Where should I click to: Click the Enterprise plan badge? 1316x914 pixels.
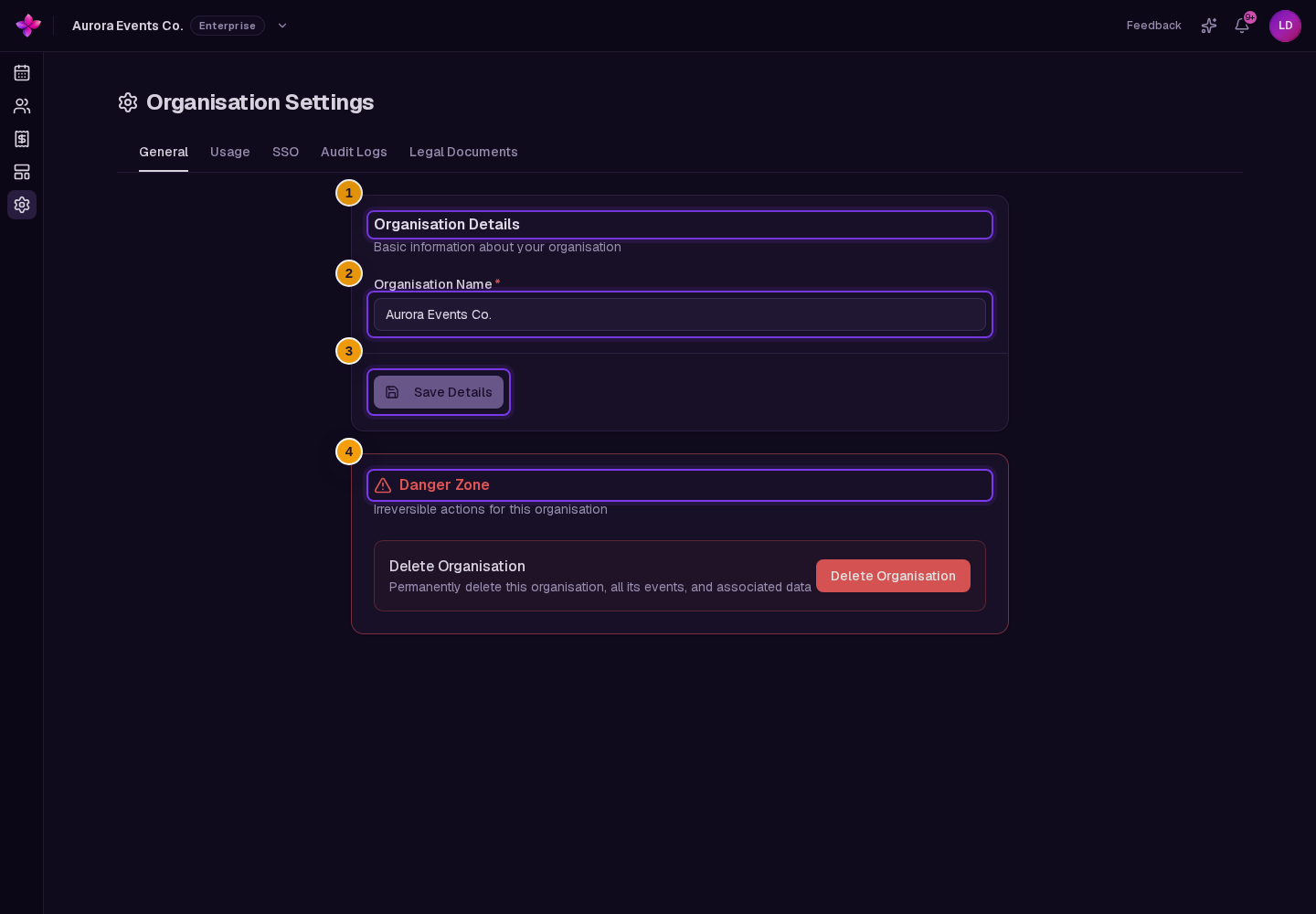click(x=228, y=26)
